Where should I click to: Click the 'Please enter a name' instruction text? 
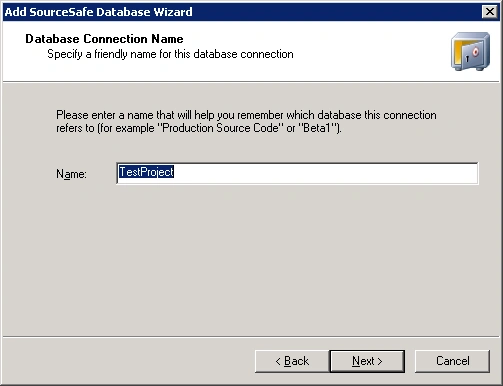pyautogui.click(x=246, y=121)
